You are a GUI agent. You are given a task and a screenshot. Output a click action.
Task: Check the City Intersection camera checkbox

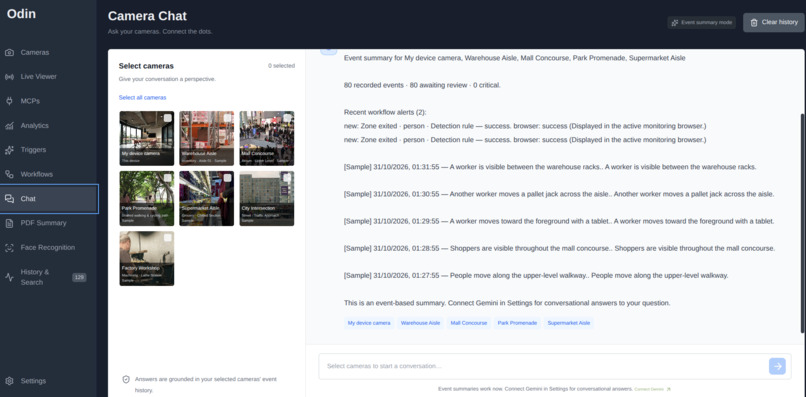287,178
